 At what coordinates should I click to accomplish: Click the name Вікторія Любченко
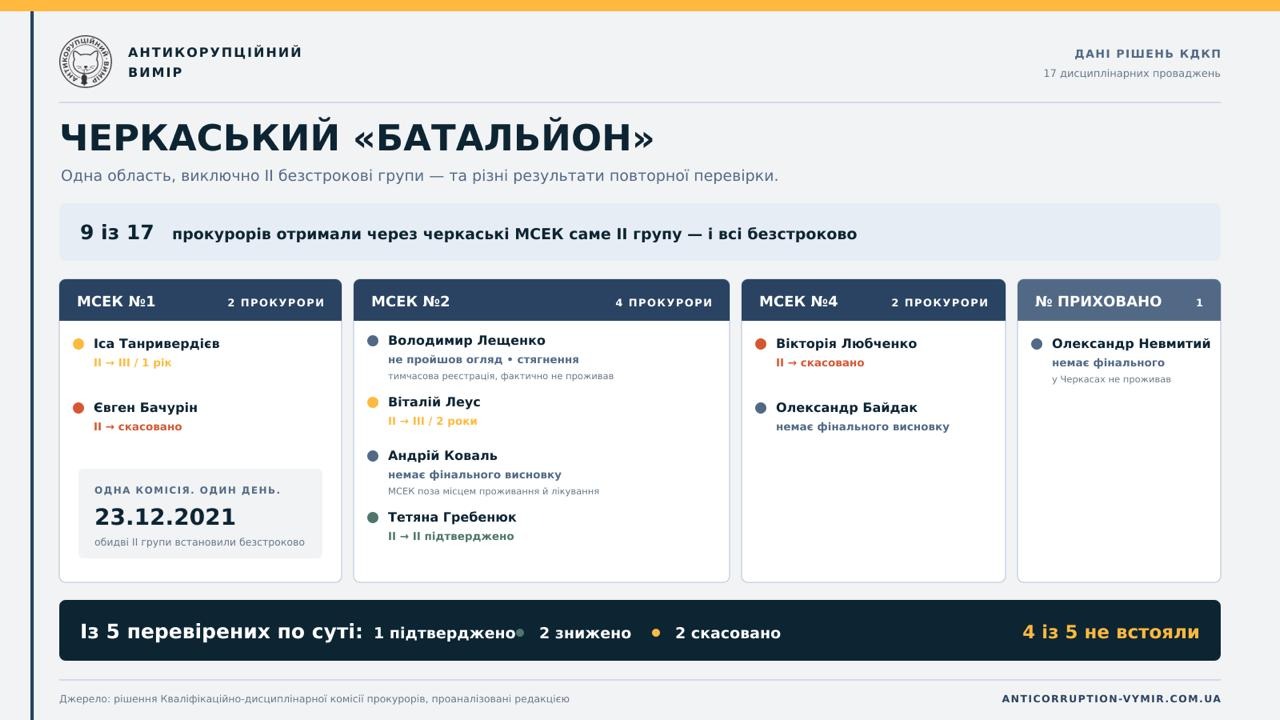pyautogui.click(x=846, y=344)
